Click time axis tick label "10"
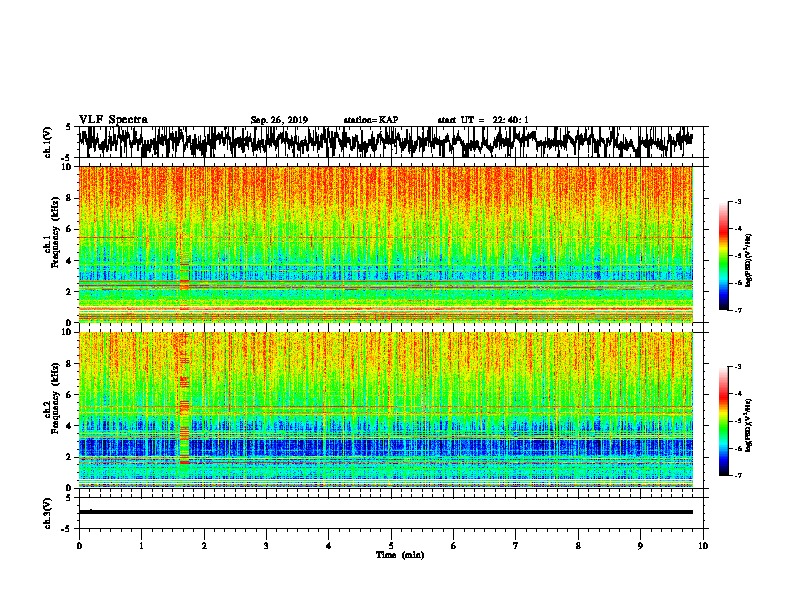 click(703, 546)
